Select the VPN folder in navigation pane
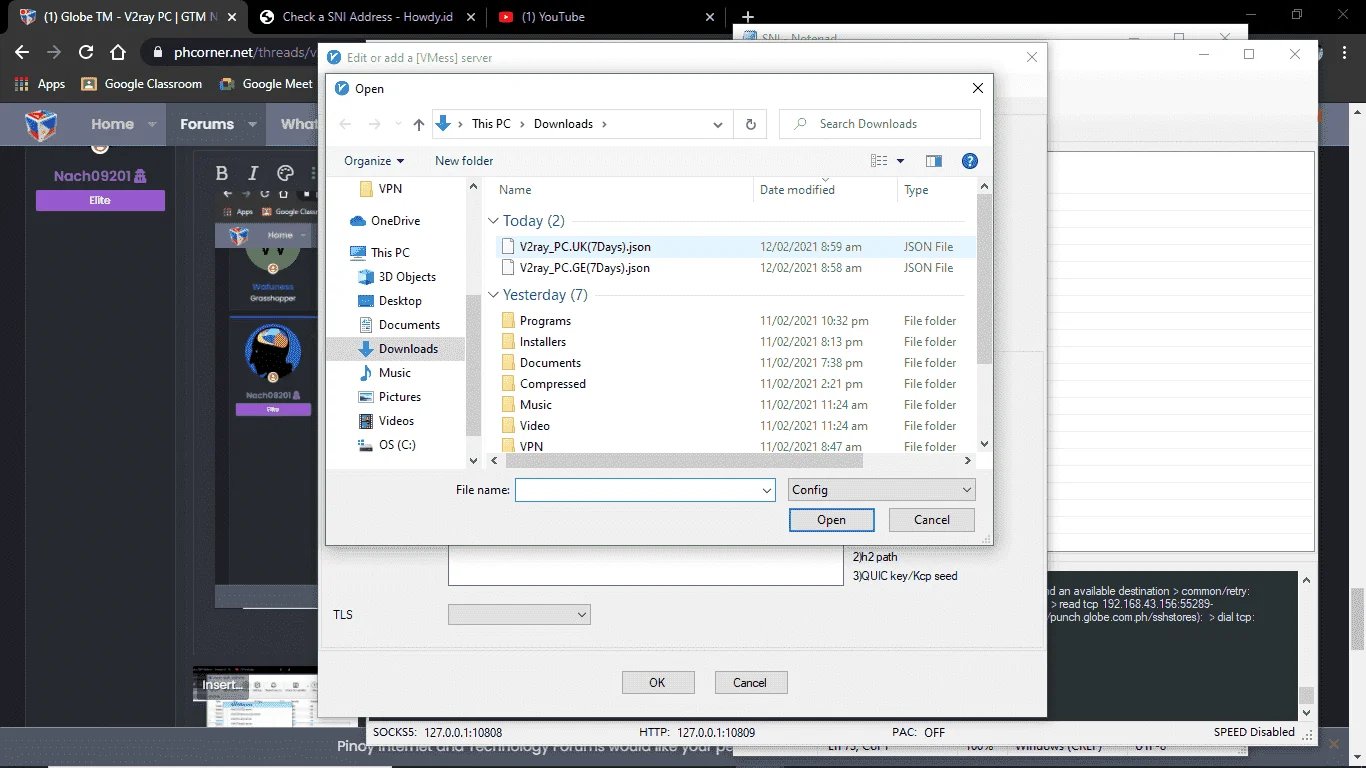 coord(380,189)
